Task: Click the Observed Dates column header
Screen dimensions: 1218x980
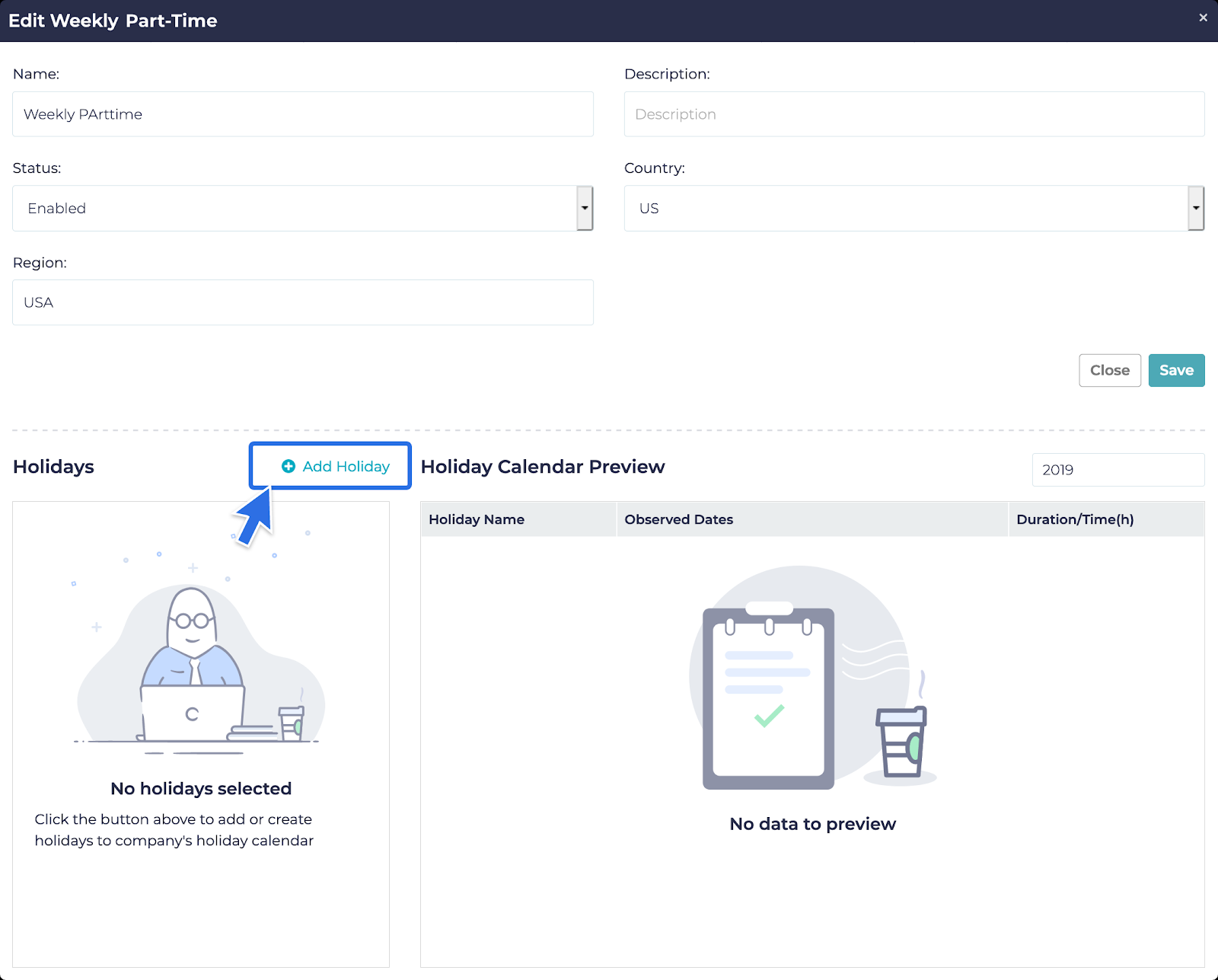Action: [x=678, y=519]
